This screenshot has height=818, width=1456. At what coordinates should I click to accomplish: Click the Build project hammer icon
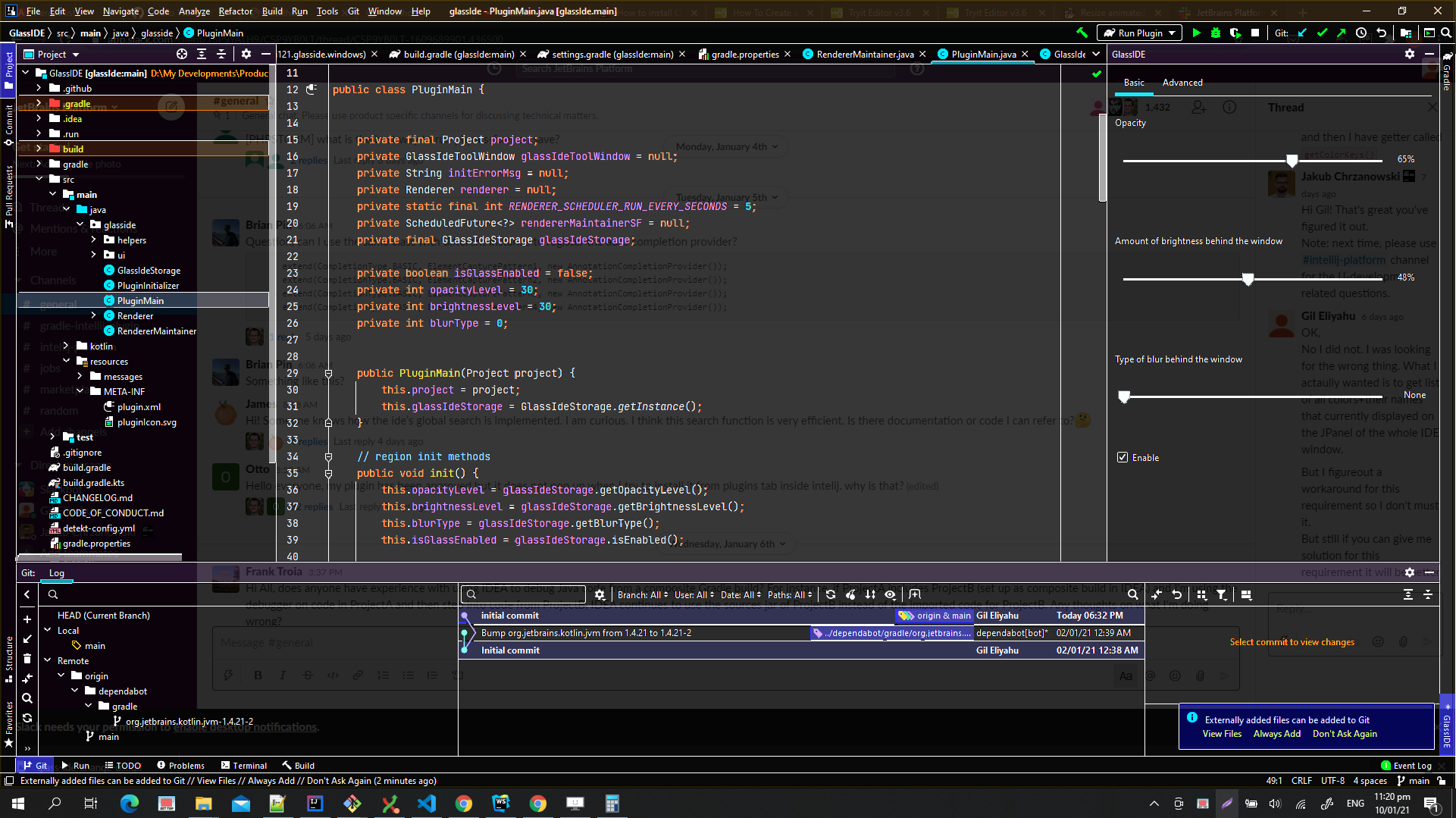click(1082, 33)
